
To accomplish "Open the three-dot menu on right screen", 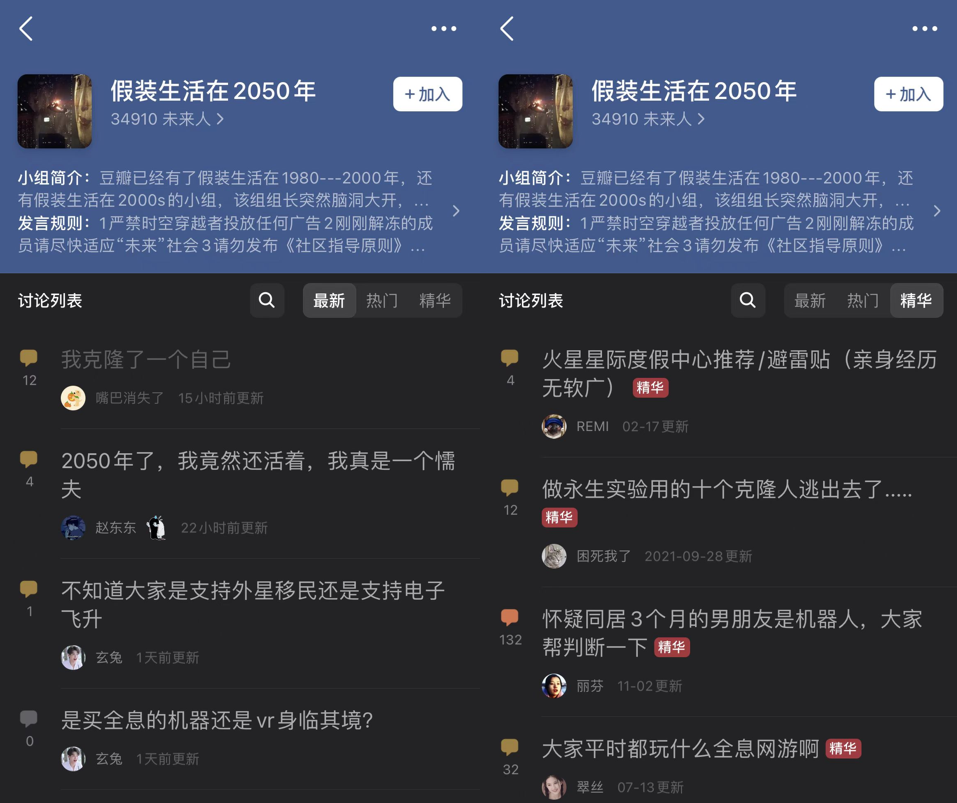I will (x=924, y=29).
